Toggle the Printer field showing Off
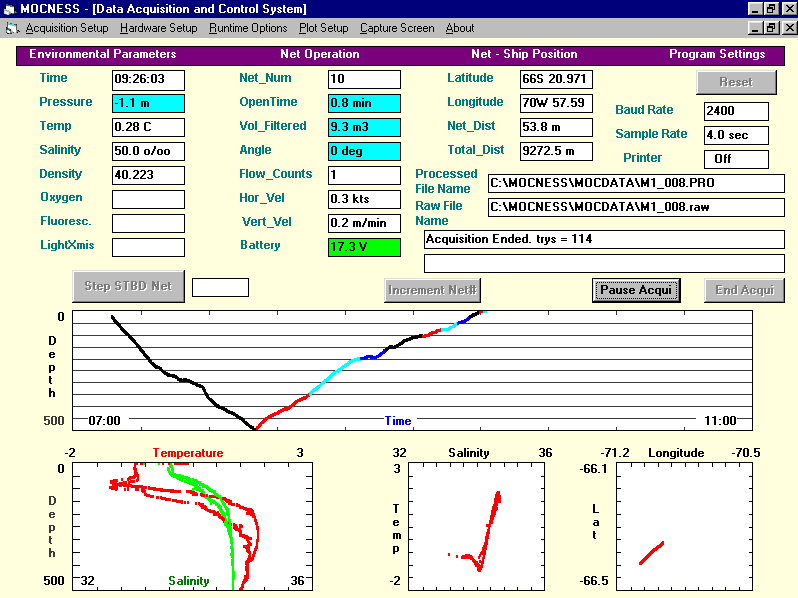Viewport: 798px width, 598px height. coord(736,159)
